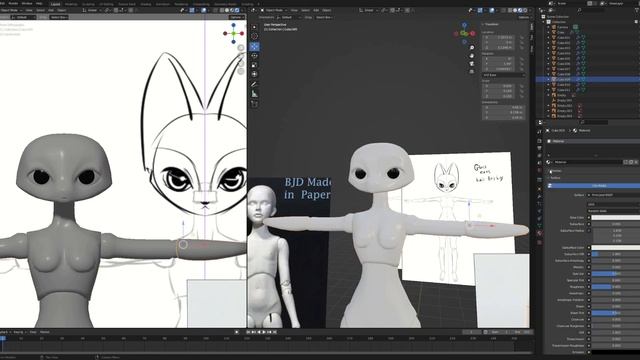Select the highlighted Cube.009 row in outliner
640x360 pixels.
588,79
